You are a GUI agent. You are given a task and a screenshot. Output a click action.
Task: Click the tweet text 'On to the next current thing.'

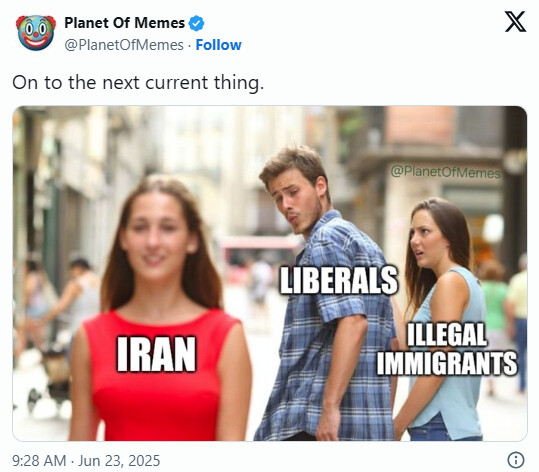(x=138, y=83)
